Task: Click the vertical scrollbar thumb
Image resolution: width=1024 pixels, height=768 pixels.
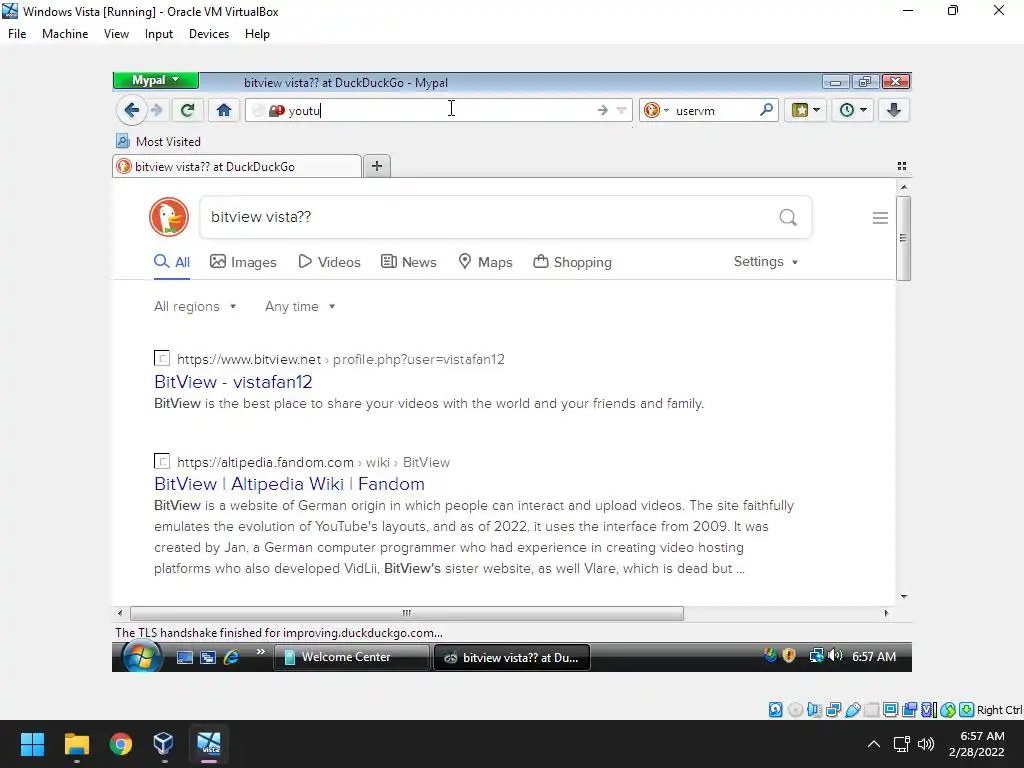Action: click(x=903, y=238)
